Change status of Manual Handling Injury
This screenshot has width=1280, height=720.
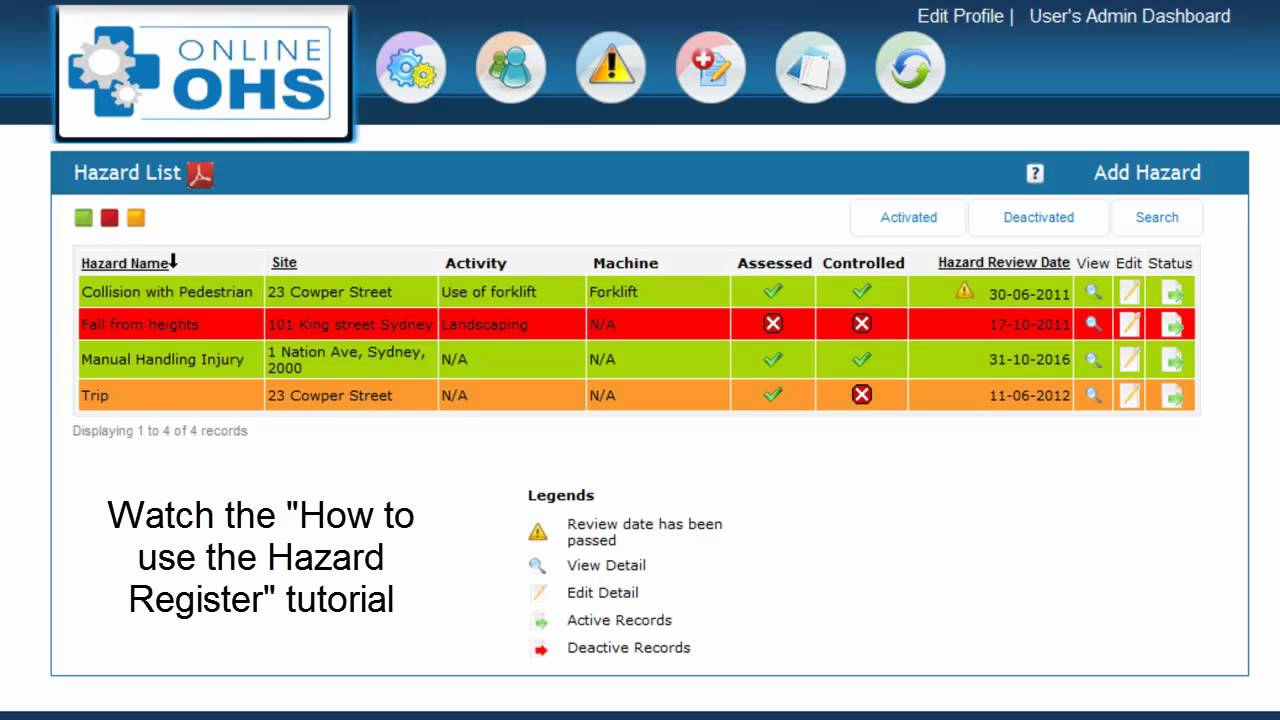coord(1172,359)
